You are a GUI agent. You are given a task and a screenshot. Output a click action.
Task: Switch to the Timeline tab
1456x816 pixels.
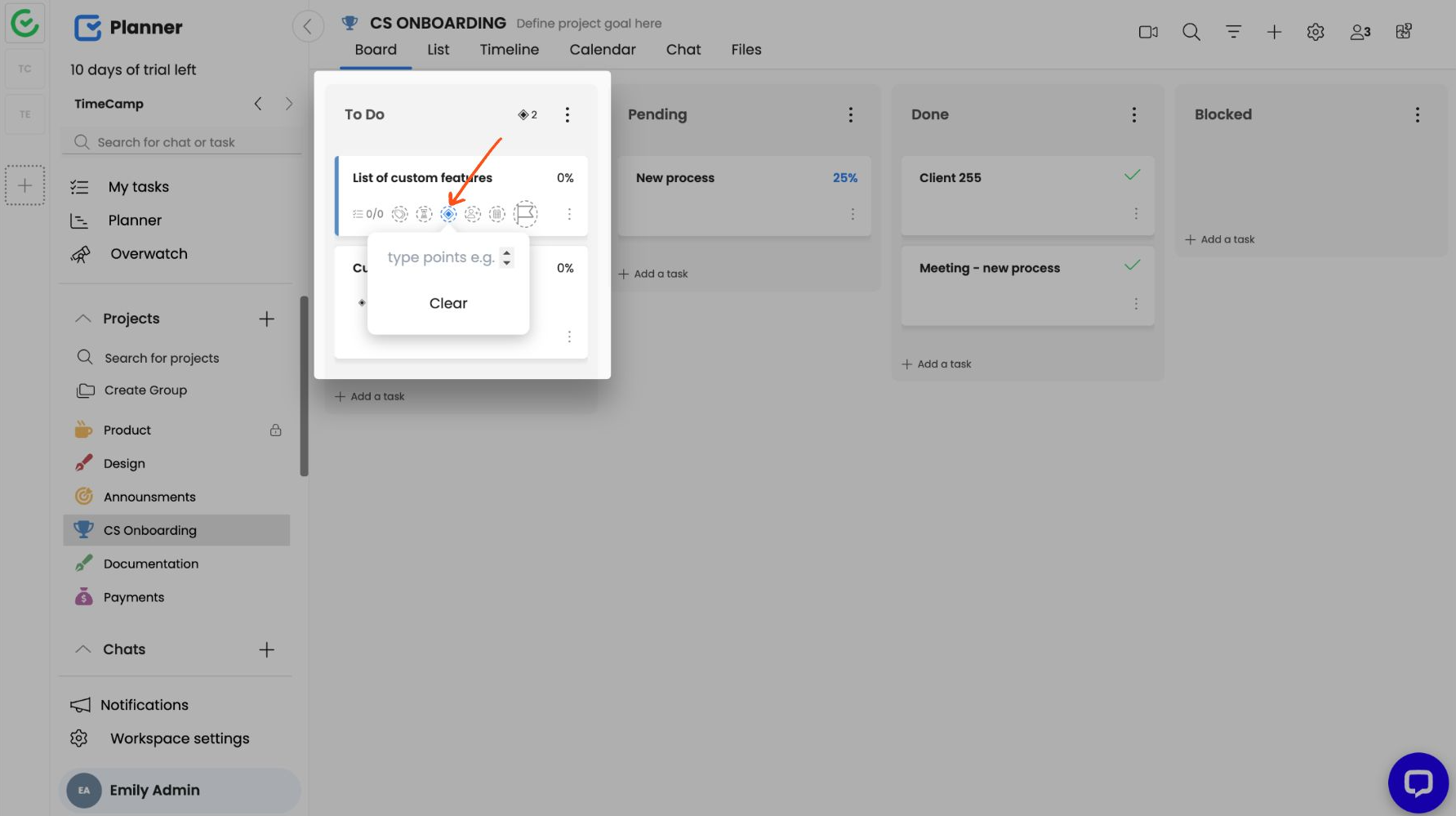point(510,50)
